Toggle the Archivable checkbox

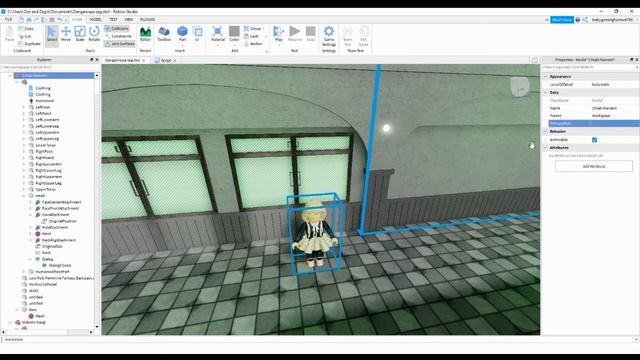(x=594, y=140)
